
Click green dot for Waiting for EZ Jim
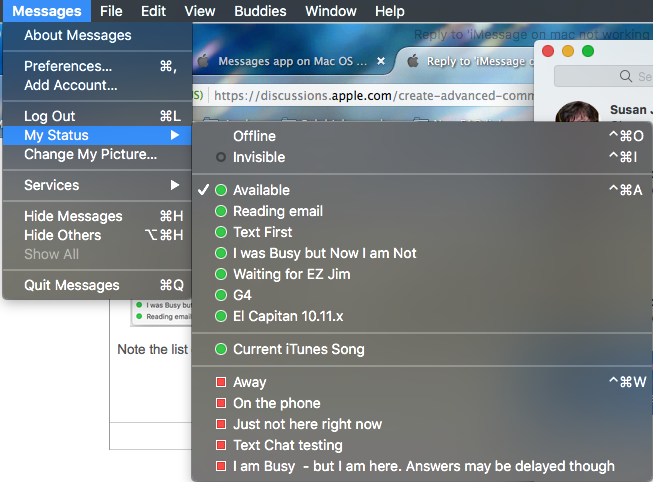[x=221, y=274]
